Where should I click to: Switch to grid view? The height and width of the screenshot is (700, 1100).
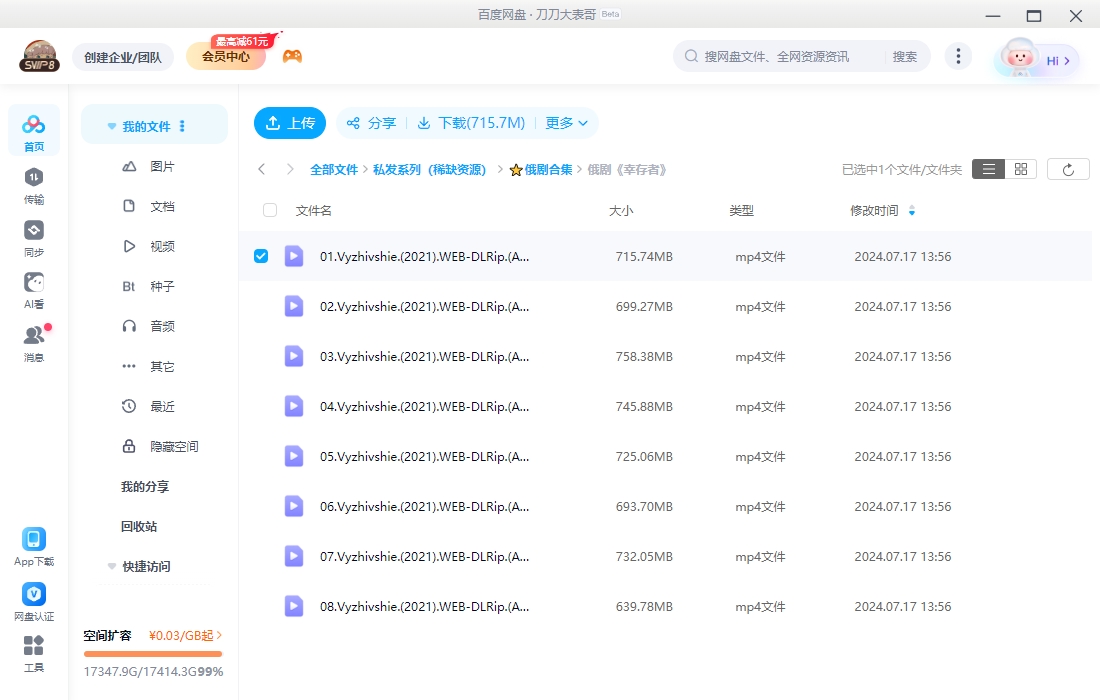(1021, 169)
